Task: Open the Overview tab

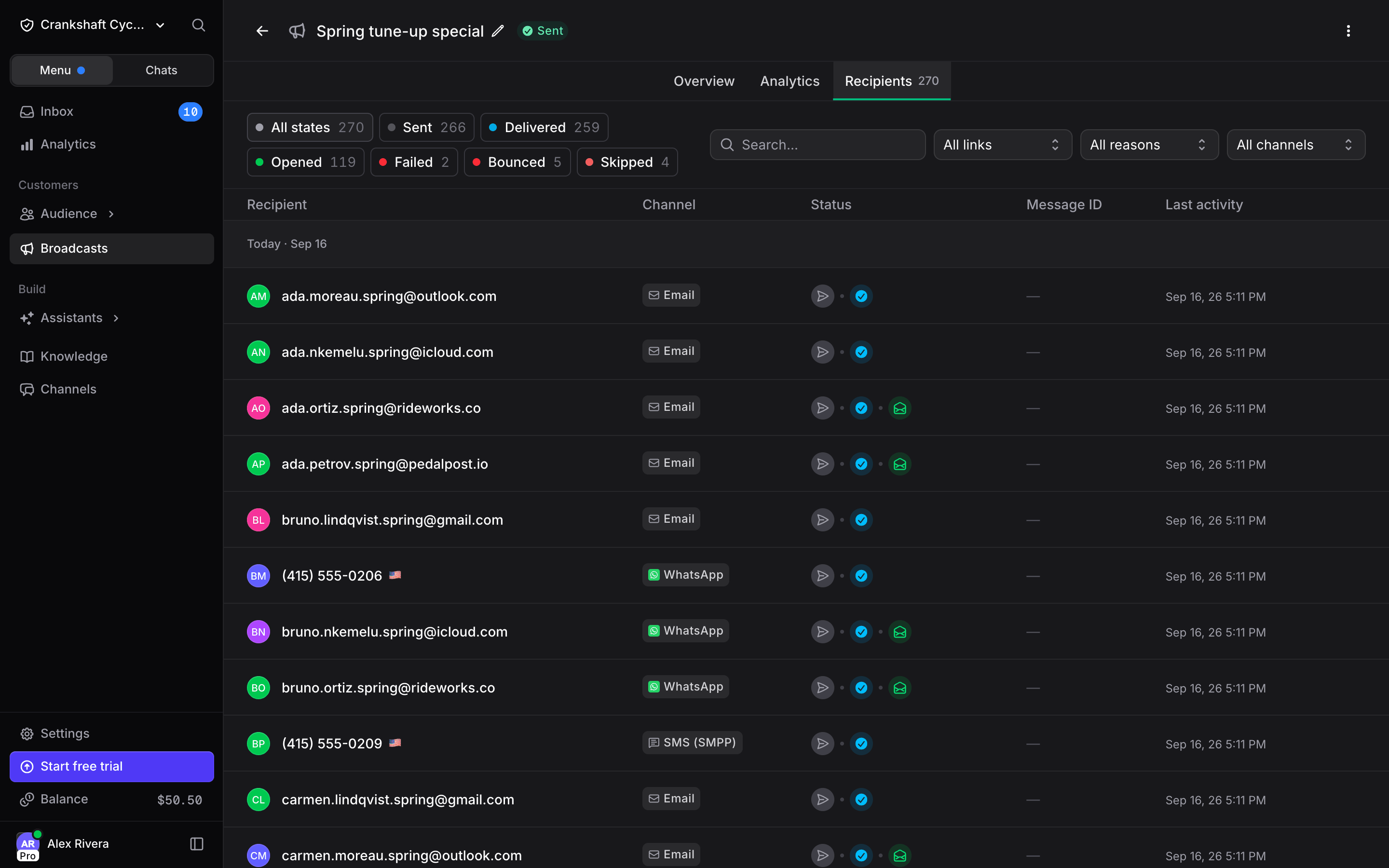Action: (704, 81)
